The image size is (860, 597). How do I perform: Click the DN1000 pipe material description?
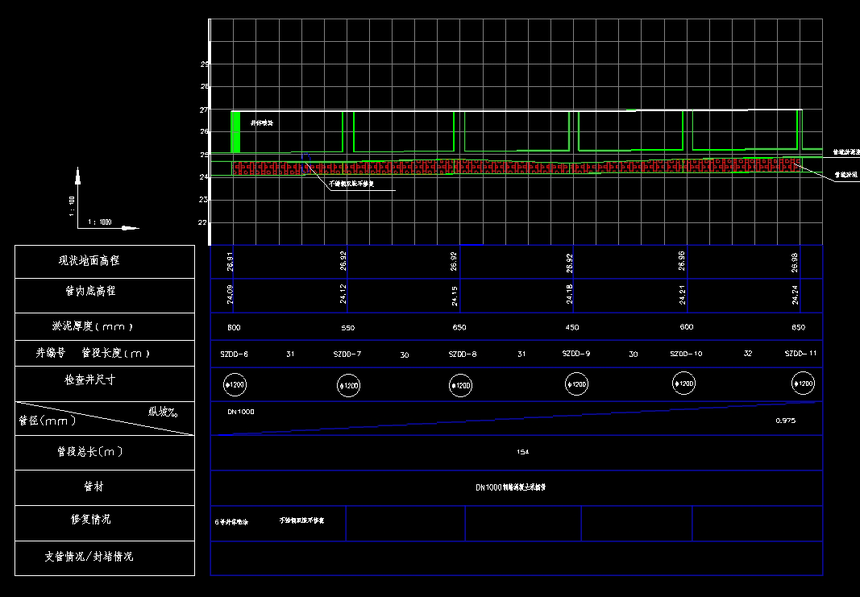click(511, 487)
